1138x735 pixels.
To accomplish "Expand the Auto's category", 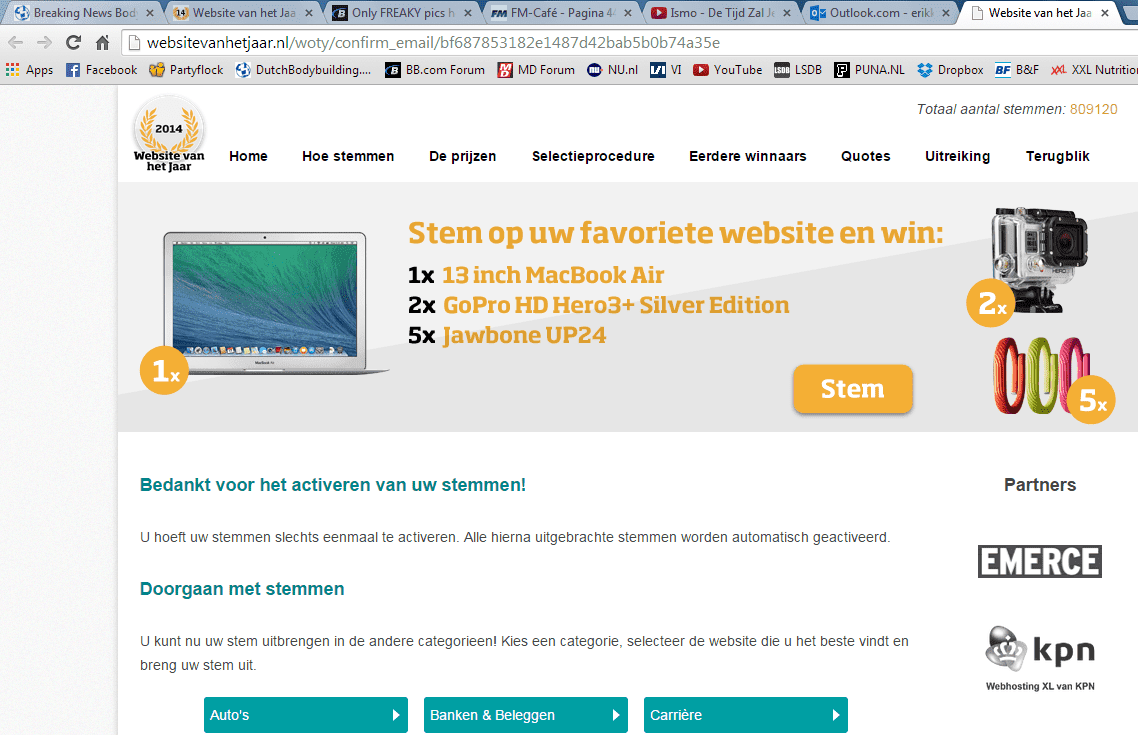I will click(x=305, y=715).
